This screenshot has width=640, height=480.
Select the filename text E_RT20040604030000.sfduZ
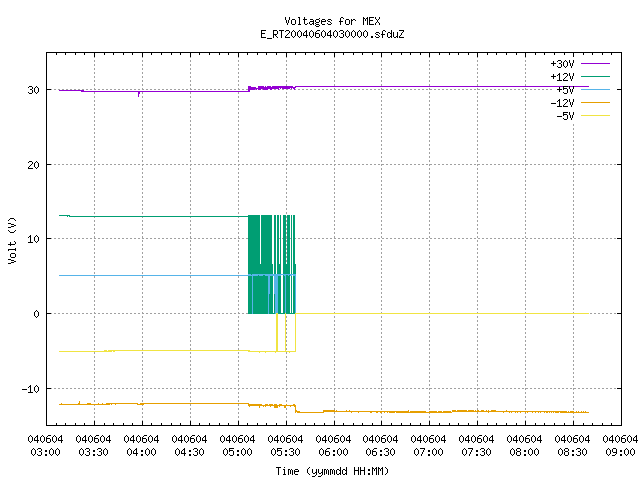tap(332, 34)
